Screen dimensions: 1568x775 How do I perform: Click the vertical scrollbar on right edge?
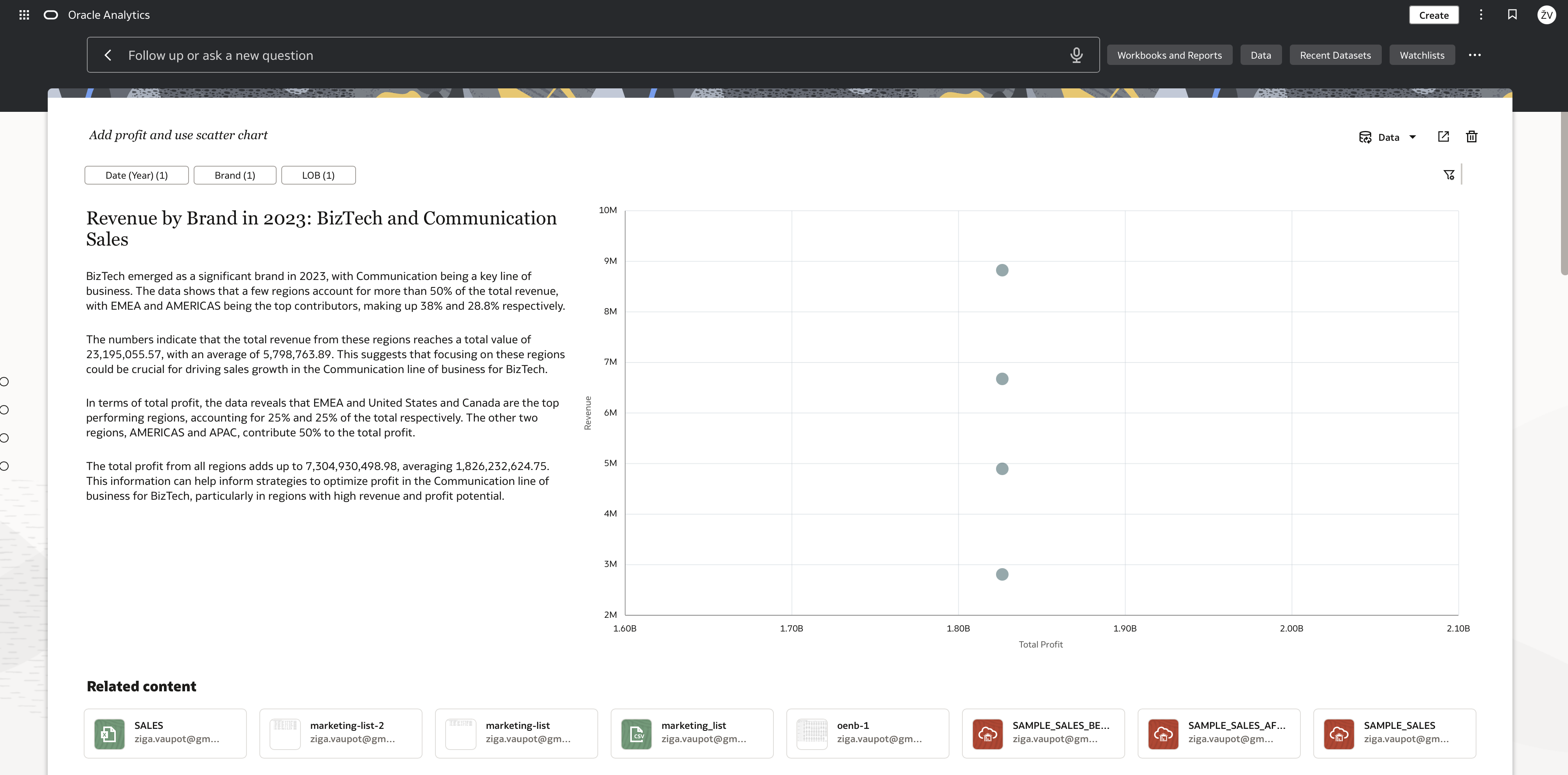click(x=1564, y=194)
